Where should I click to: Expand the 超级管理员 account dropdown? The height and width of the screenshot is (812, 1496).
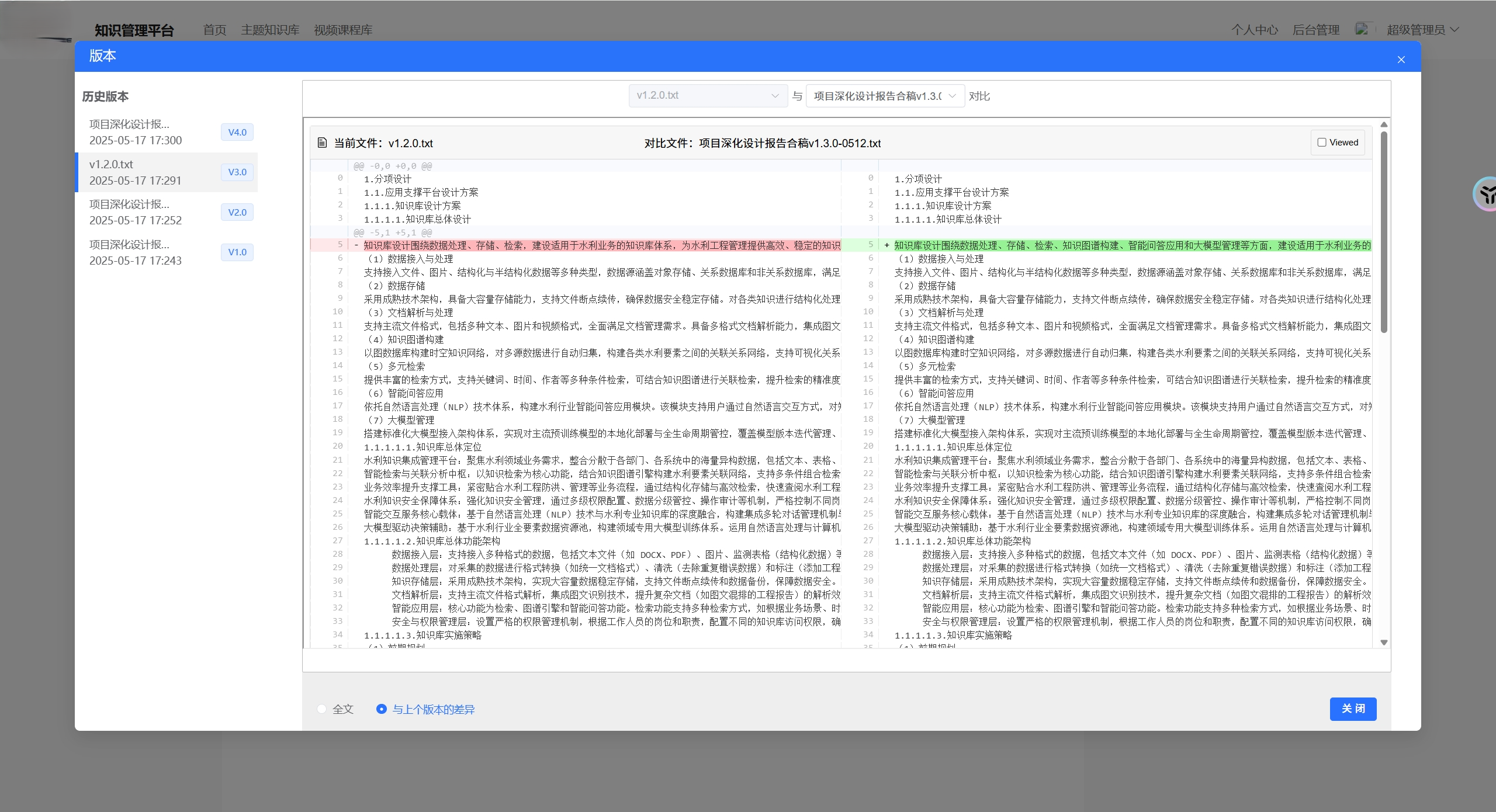point(1419,30)
